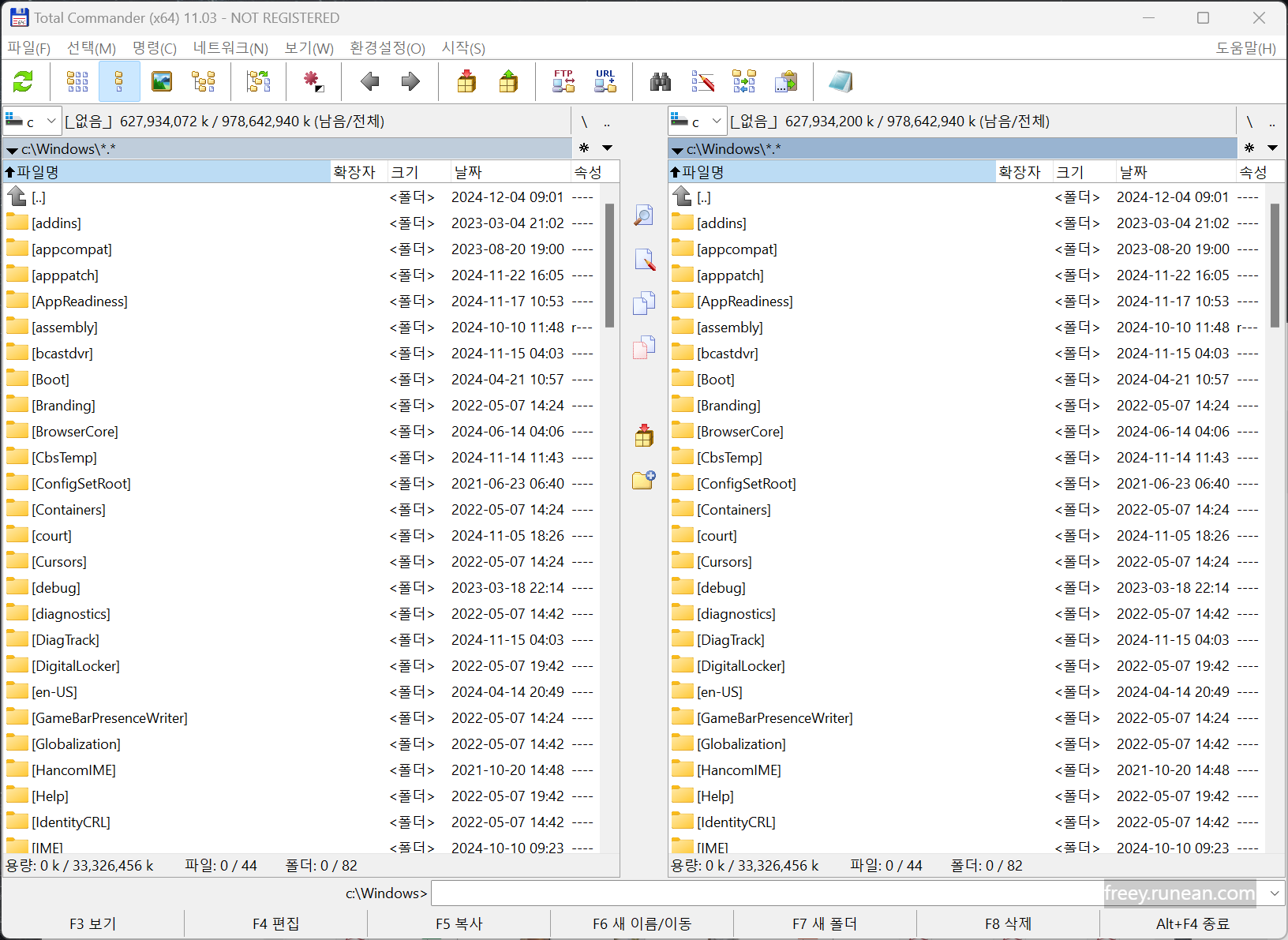Viewport: 1288px width, 940px height.
Task: Click the copy icon in the middle bar
Action: coord(644,304)
